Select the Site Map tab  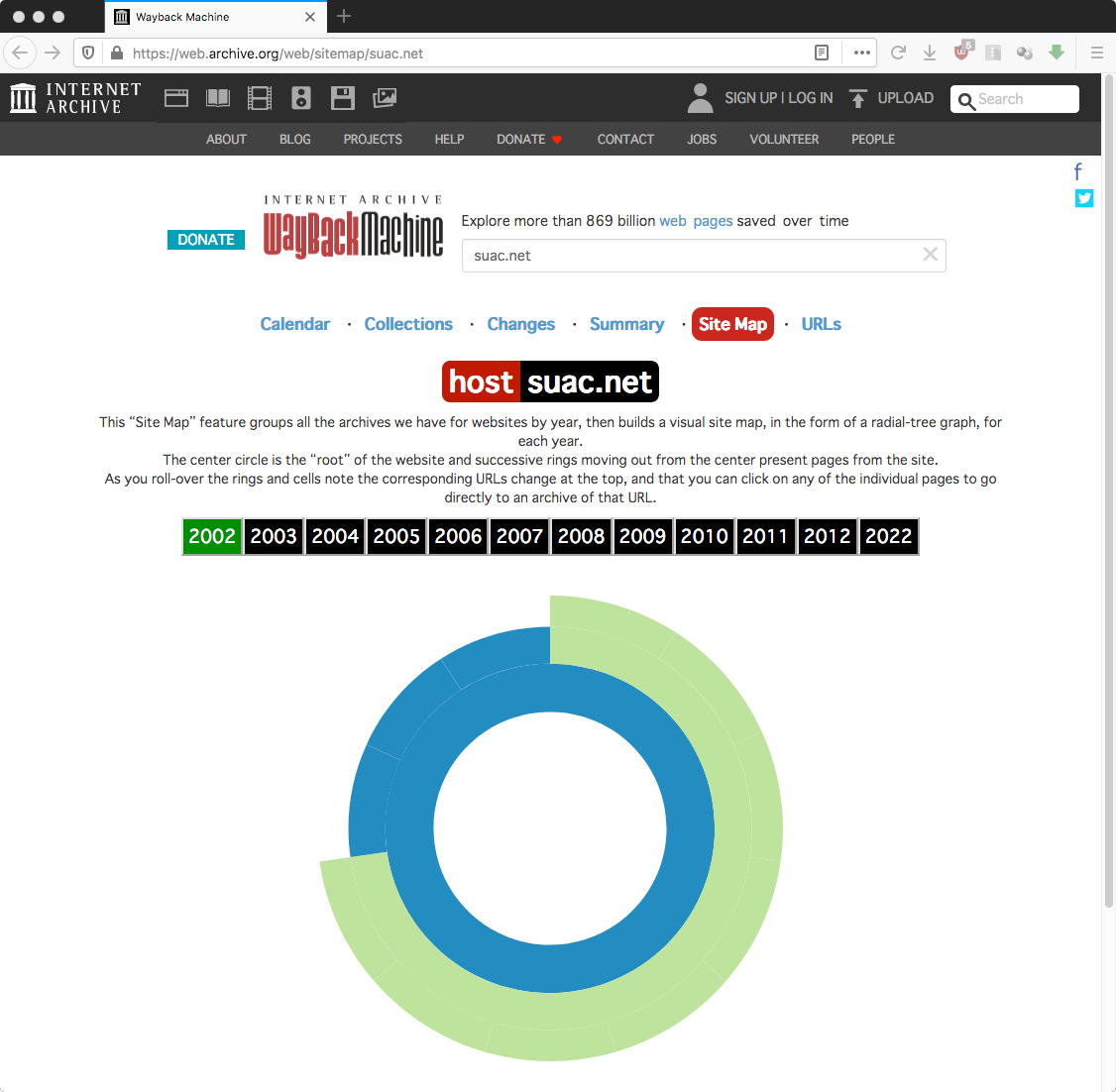[732, 324]
